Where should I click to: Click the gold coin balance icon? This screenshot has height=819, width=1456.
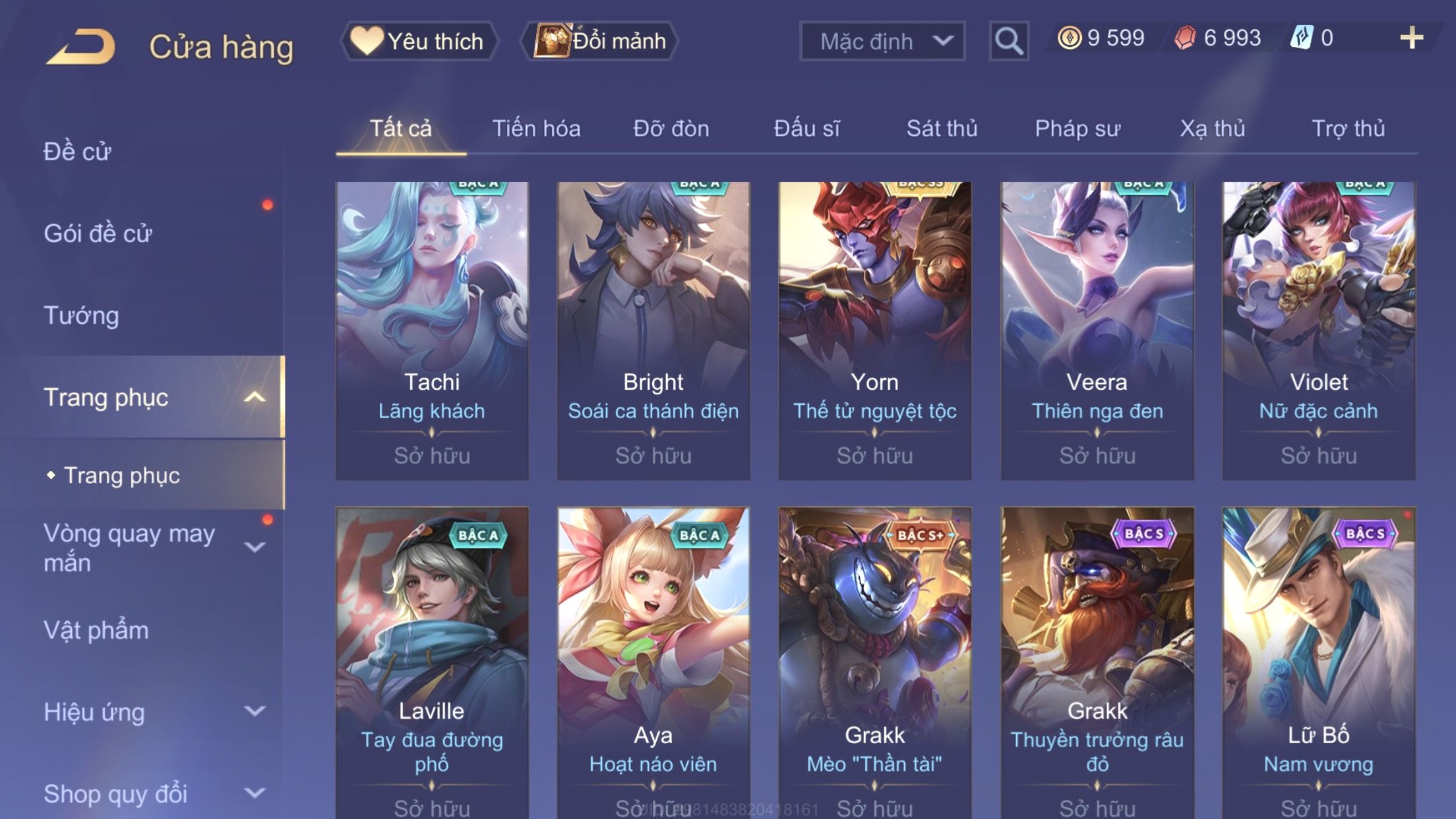1069,38
